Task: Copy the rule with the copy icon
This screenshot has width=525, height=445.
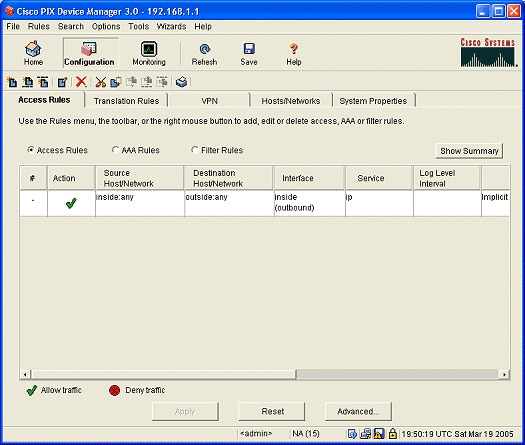Action: (x=116, y=82)
